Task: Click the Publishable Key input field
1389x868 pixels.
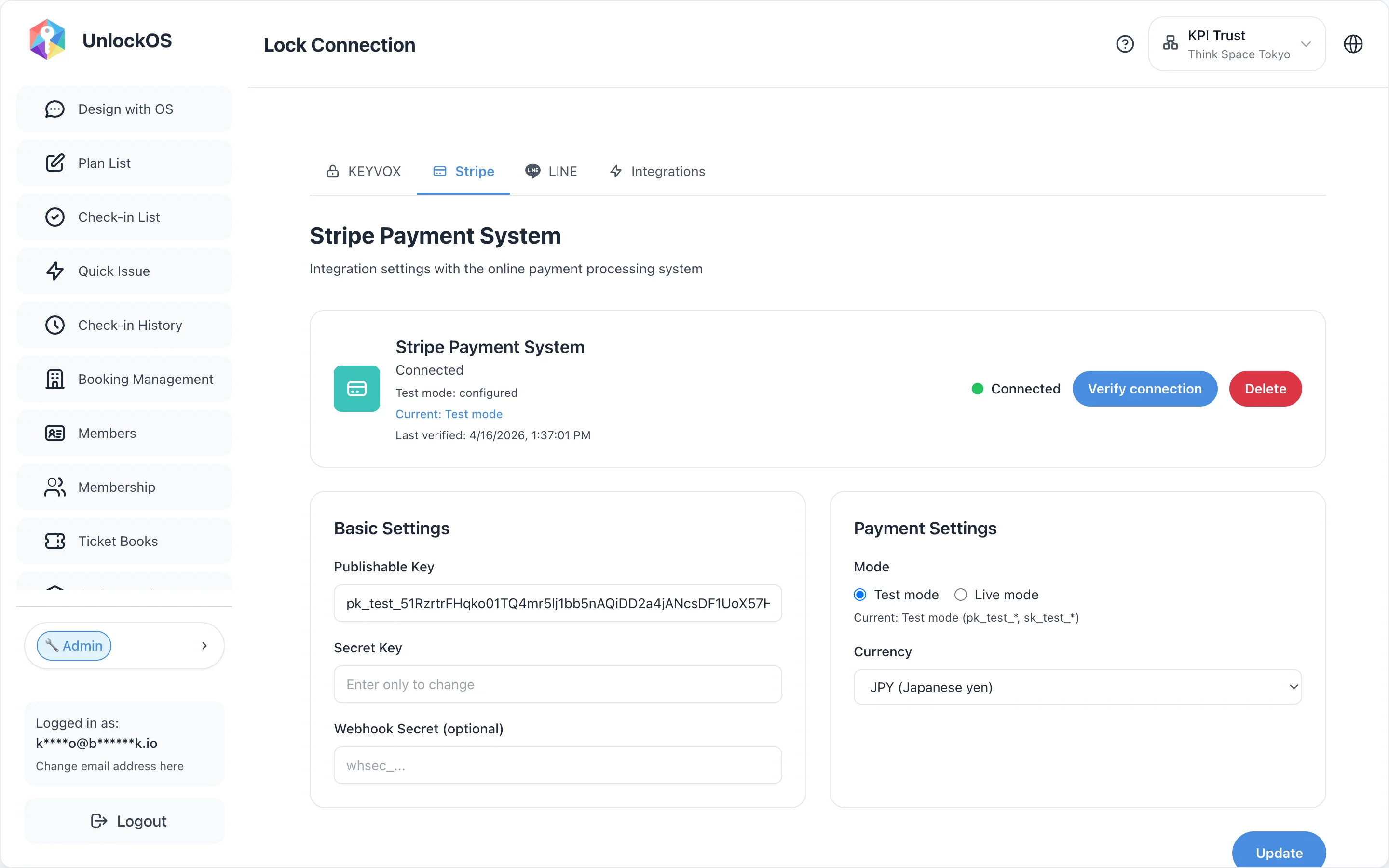Action: 558,603
